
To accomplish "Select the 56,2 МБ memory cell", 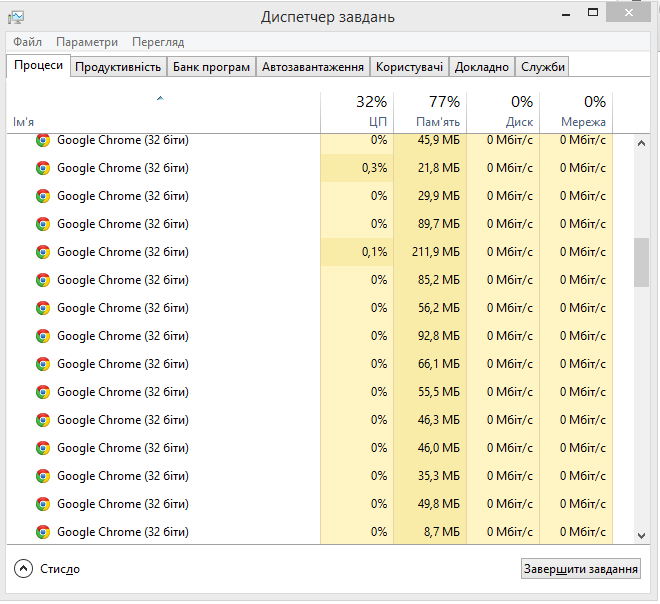I will 430,308.
